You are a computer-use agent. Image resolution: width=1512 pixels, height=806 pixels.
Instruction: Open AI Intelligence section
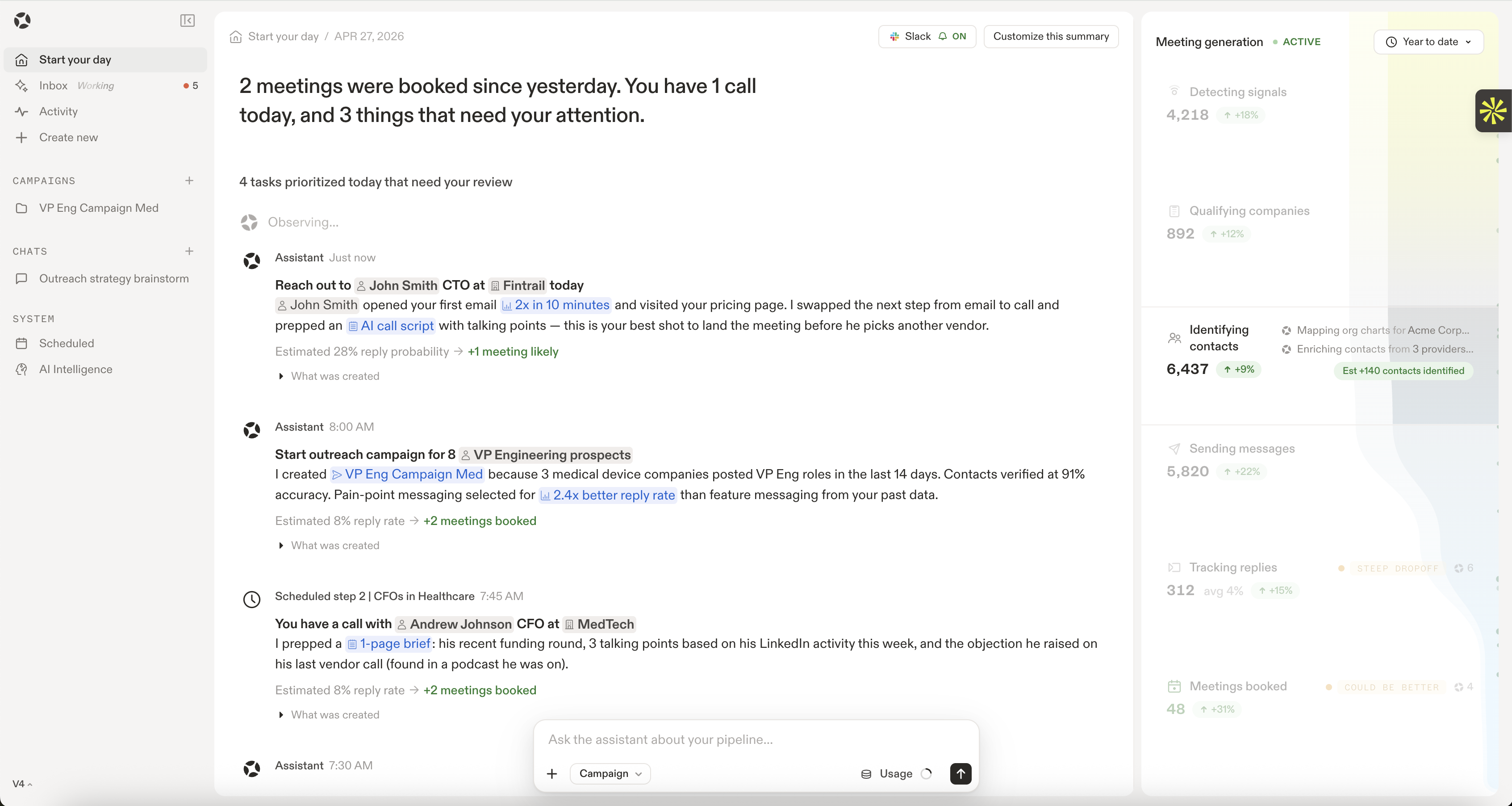click(105, 369)
